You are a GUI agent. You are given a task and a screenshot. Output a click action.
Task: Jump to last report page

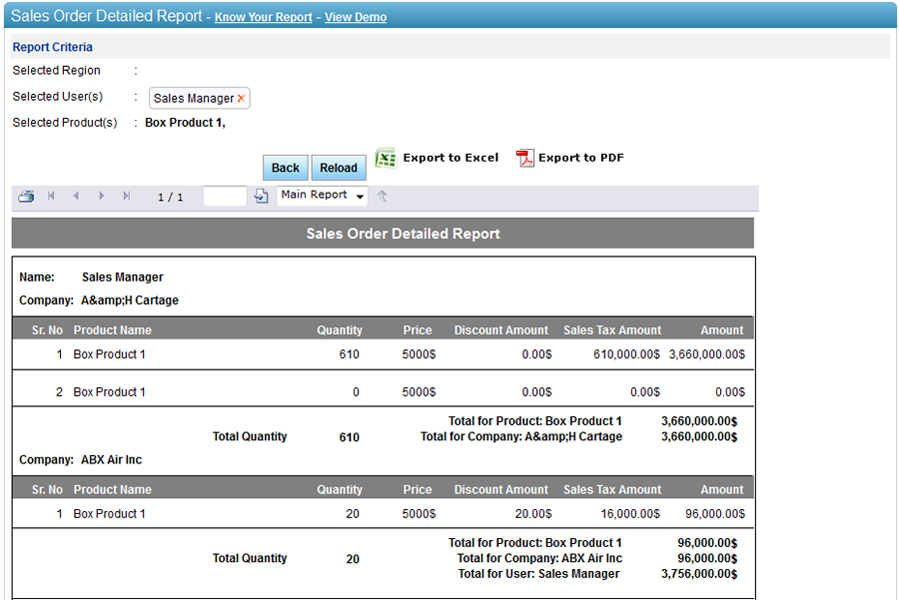coord(127,196)
